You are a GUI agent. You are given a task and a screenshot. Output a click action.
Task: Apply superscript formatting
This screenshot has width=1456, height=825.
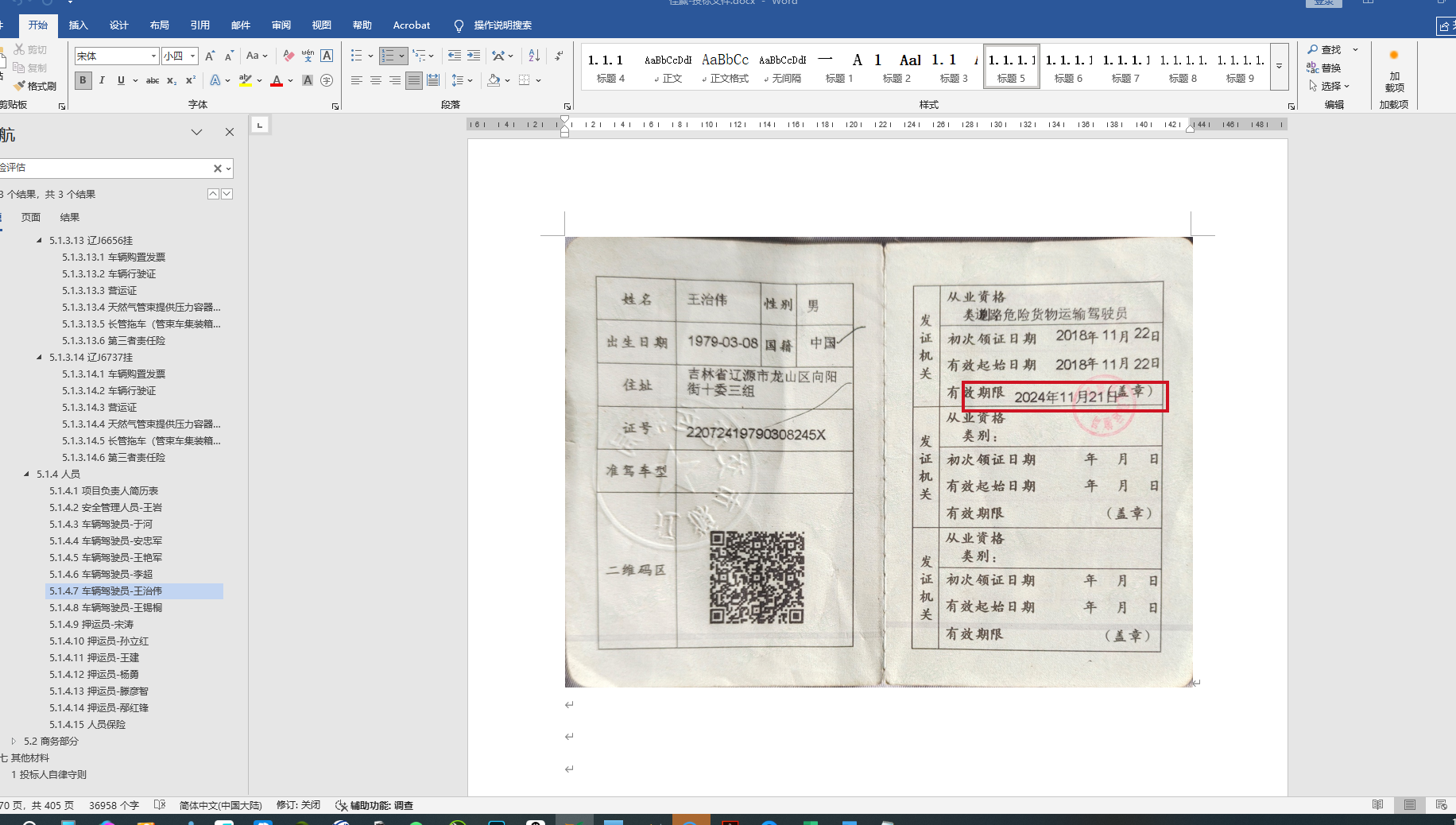click(x=191, y=80)
